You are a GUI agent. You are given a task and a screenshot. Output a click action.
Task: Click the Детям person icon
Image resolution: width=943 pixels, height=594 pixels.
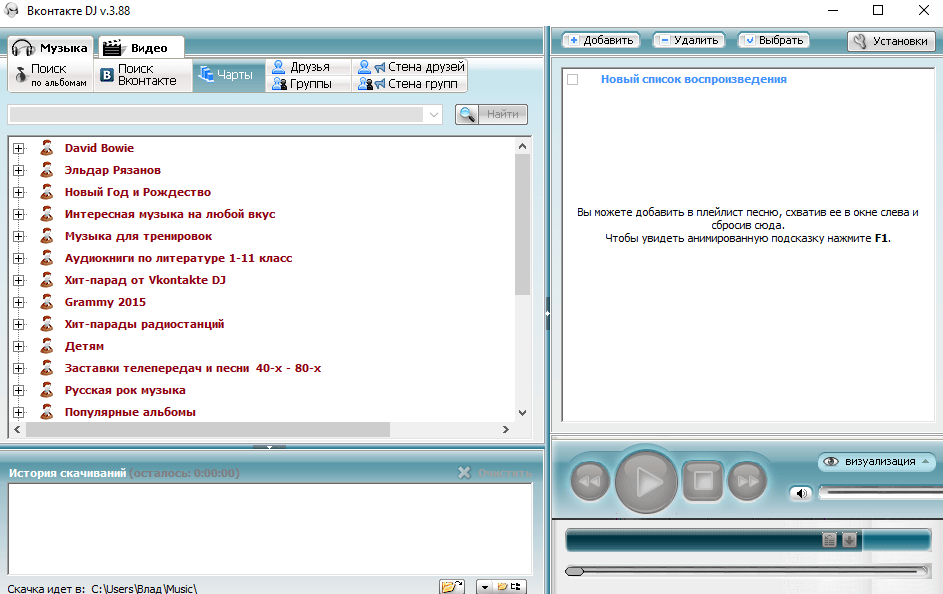46,346
